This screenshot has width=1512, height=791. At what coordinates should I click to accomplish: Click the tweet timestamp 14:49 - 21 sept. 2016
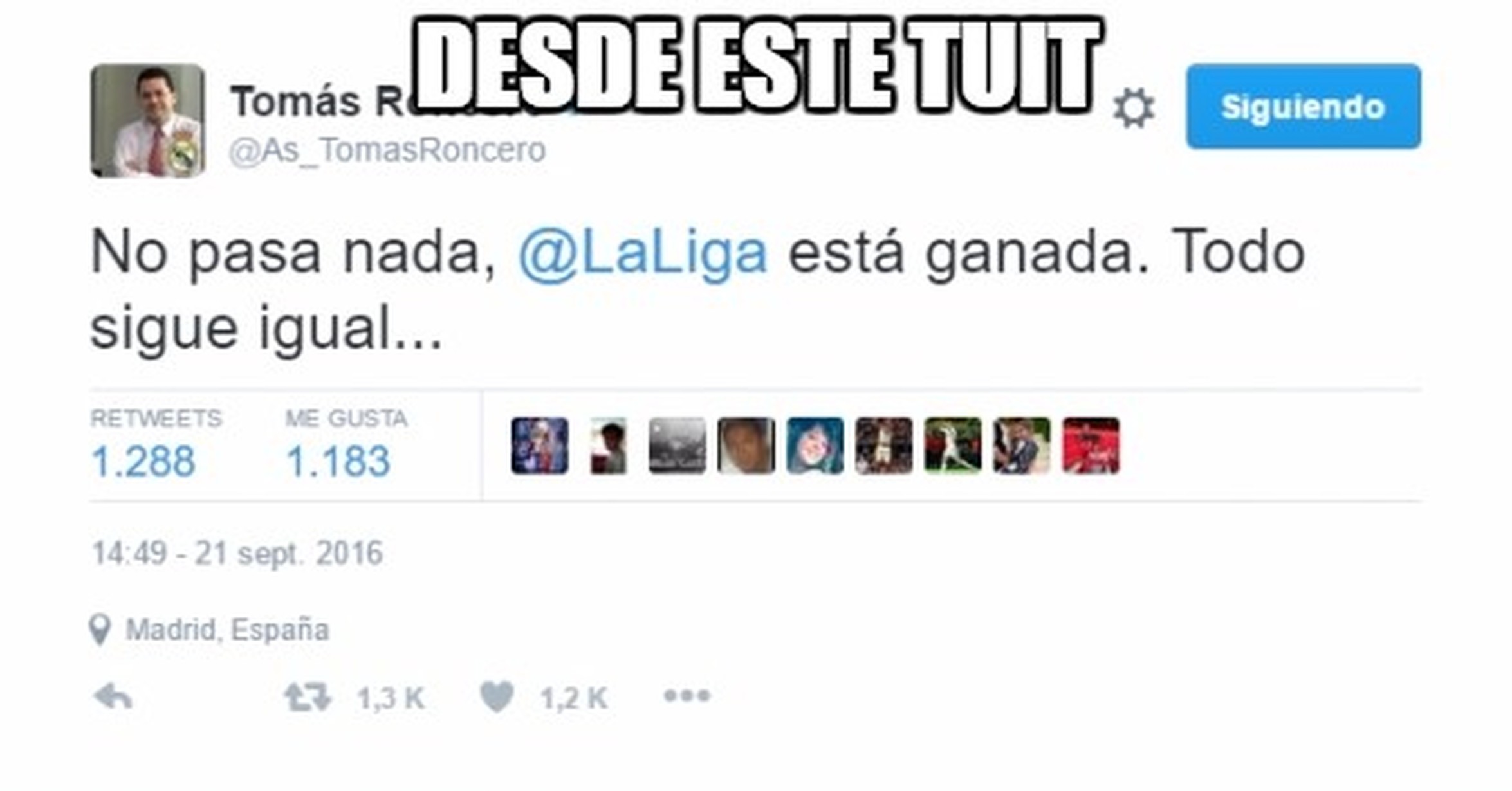click(237, 554)
